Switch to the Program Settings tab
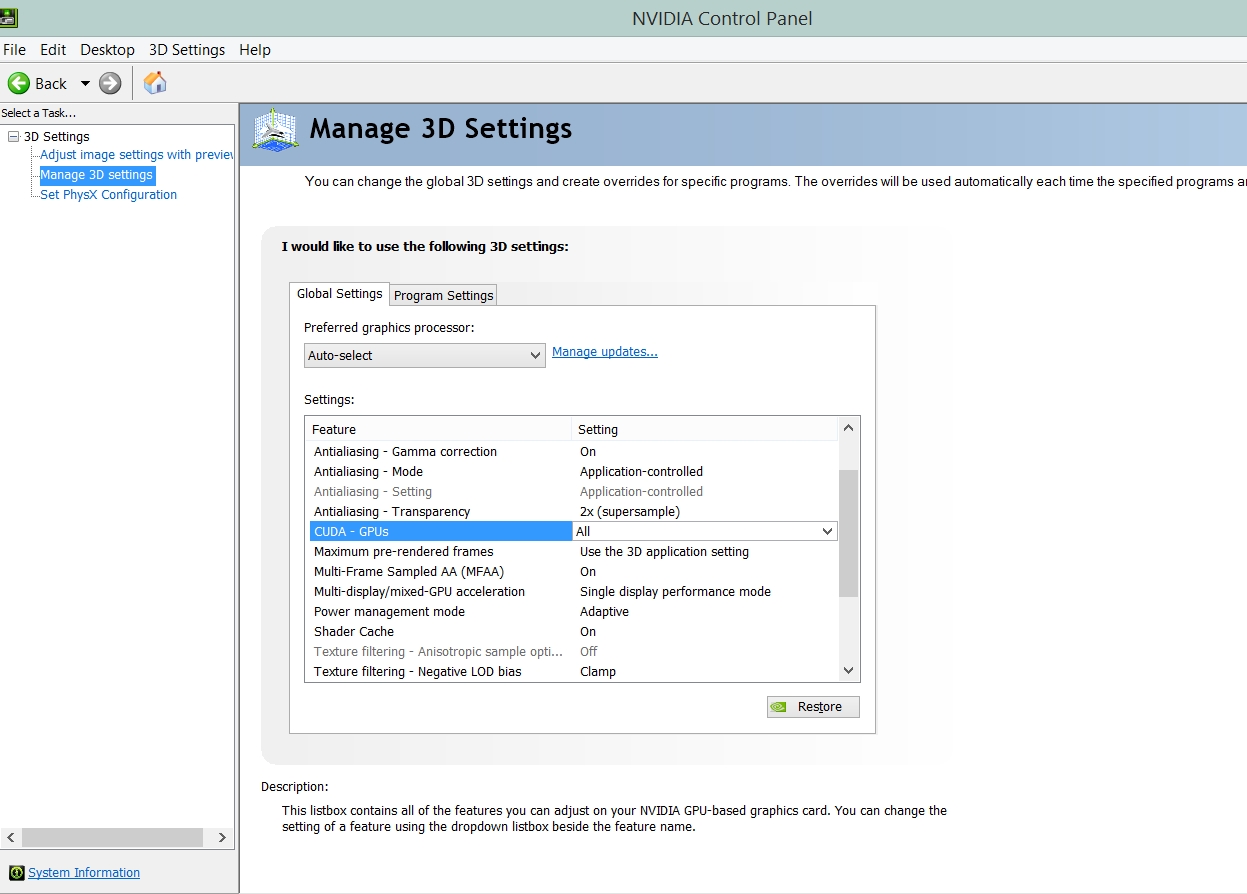 point(443,295)
